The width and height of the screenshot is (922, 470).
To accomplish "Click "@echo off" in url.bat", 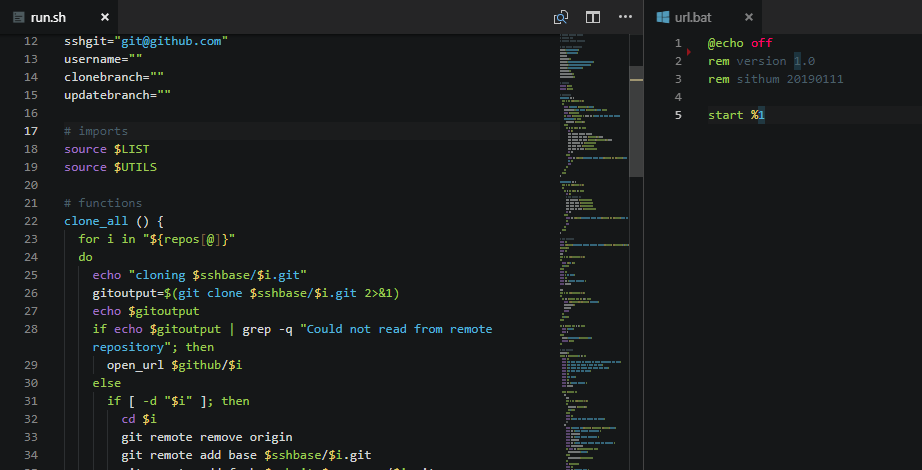I will (x=740, y=43).
